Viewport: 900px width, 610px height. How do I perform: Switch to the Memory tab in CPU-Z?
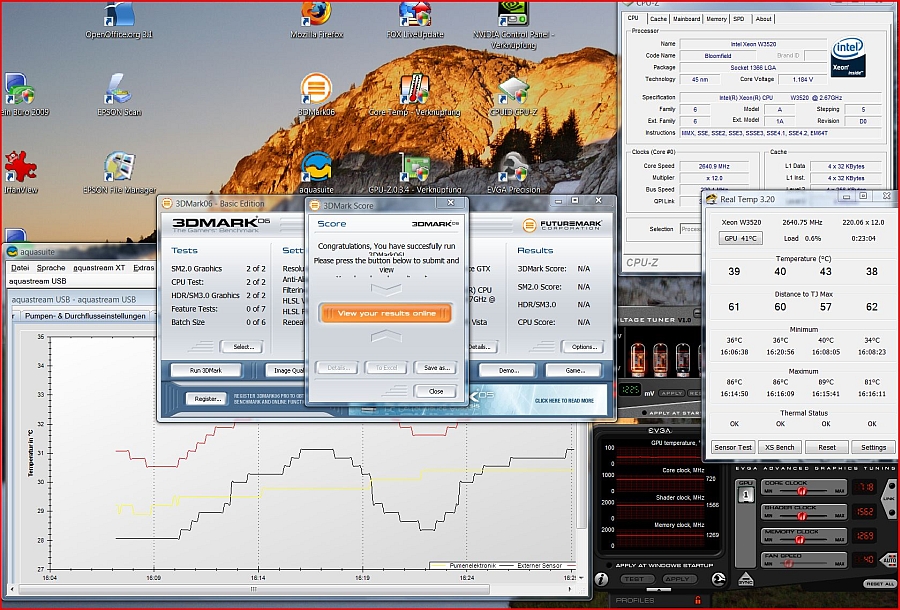716,19
